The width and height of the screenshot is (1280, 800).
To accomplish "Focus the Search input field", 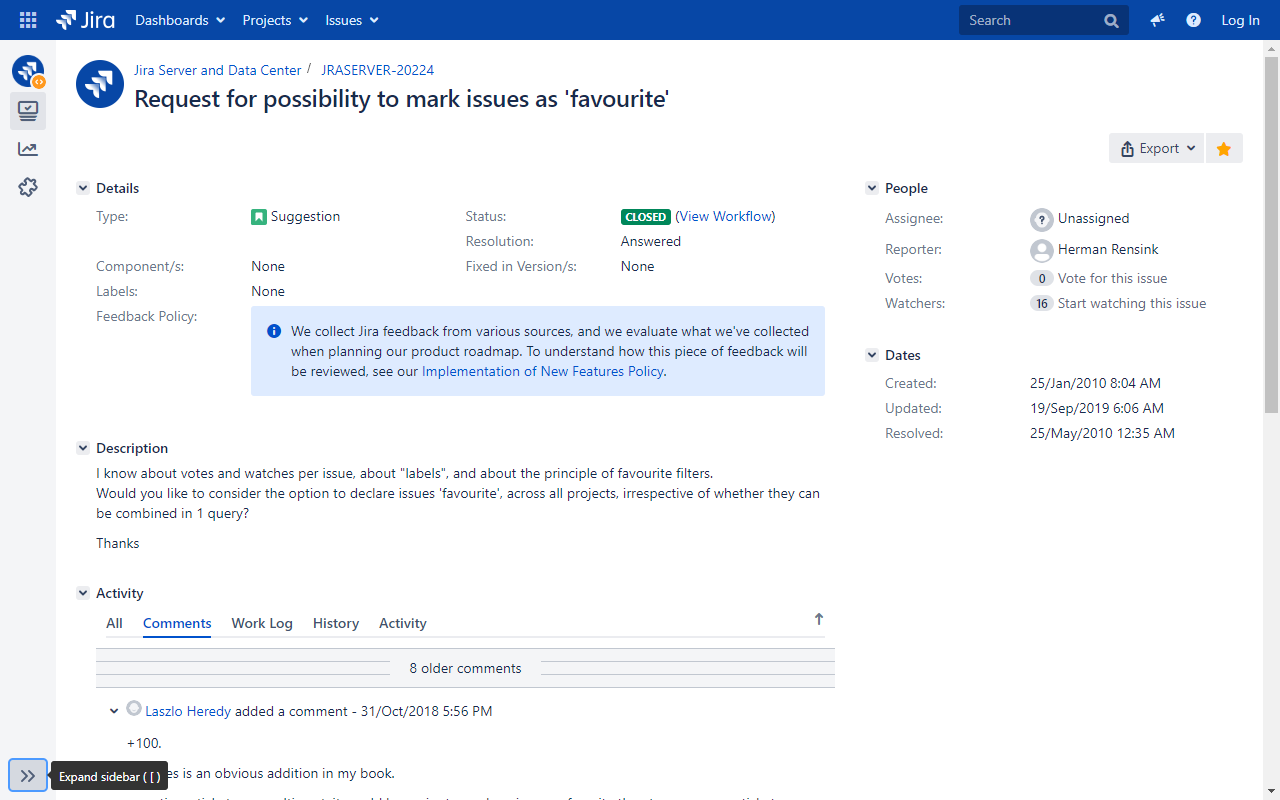I will (x=1044, y=20).
